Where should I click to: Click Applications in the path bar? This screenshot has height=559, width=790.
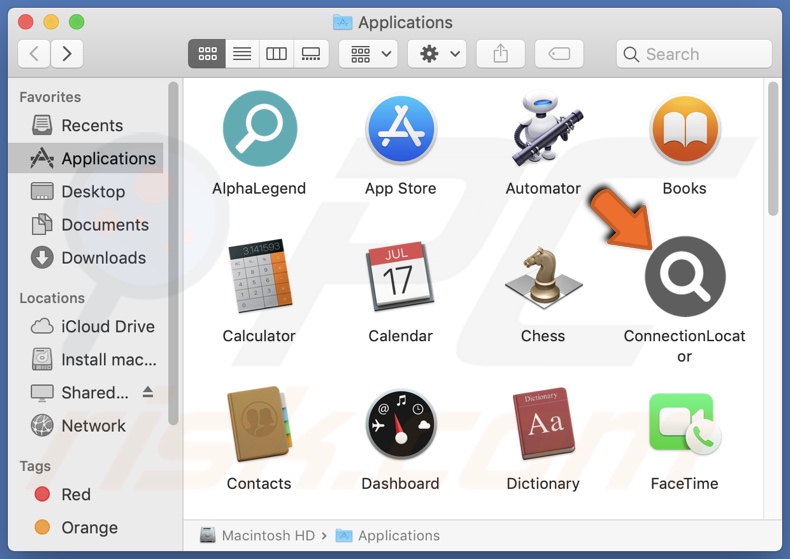tap(388, 535)
